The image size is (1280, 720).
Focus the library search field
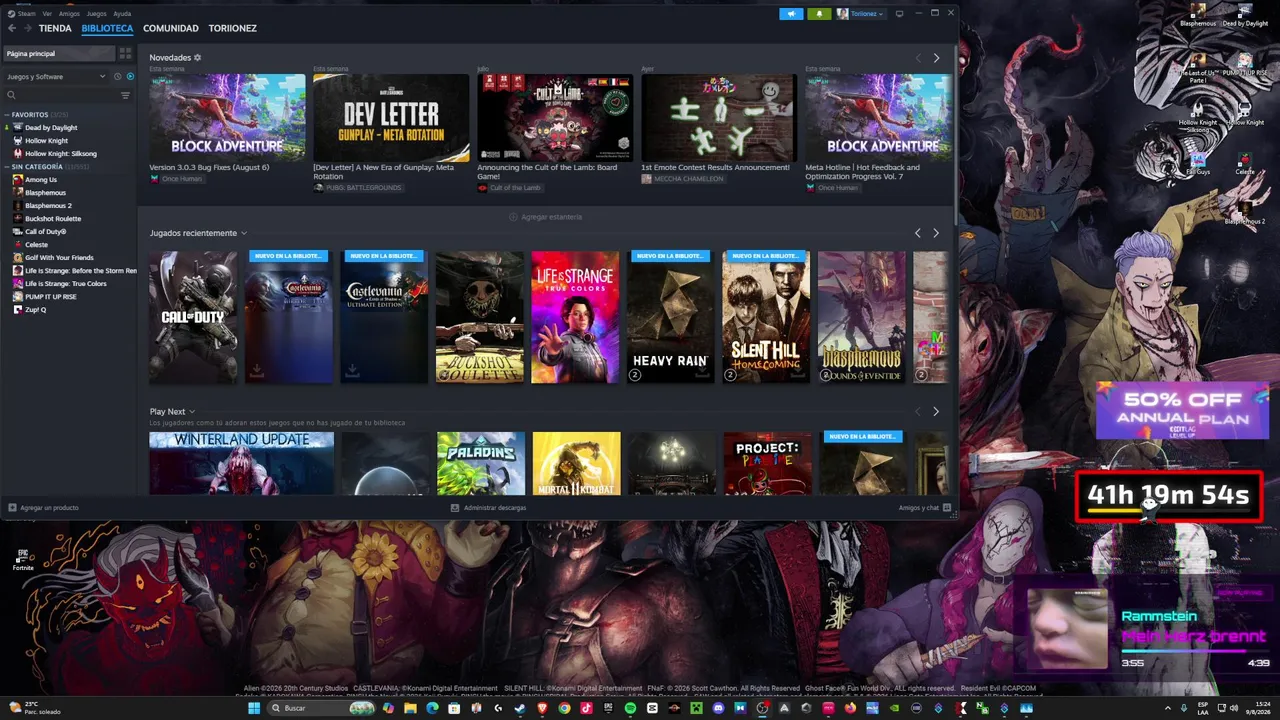click(x=60, y=95)
